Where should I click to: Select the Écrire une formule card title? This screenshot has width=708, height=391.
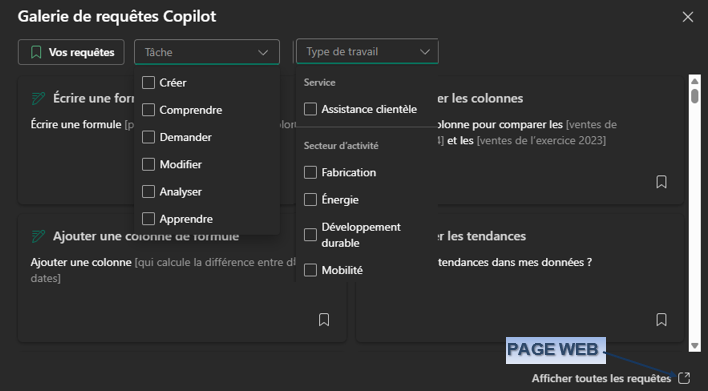coord(93,98)
